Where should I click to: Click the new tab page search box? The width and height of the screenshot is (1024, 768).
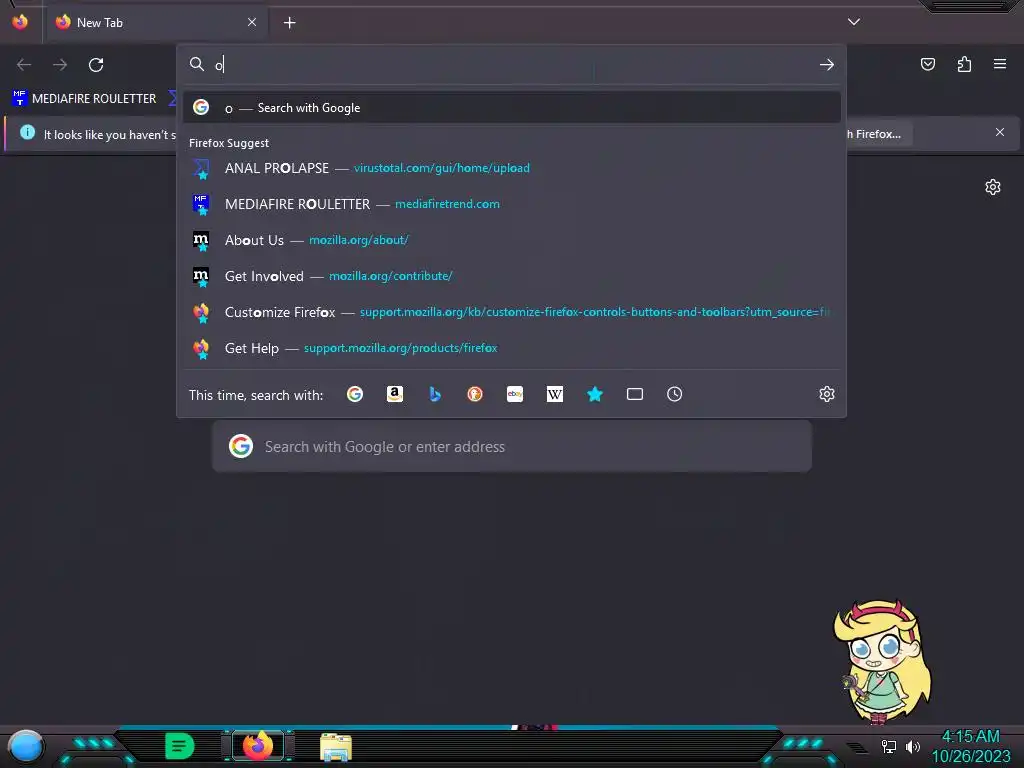click(511, 447)
